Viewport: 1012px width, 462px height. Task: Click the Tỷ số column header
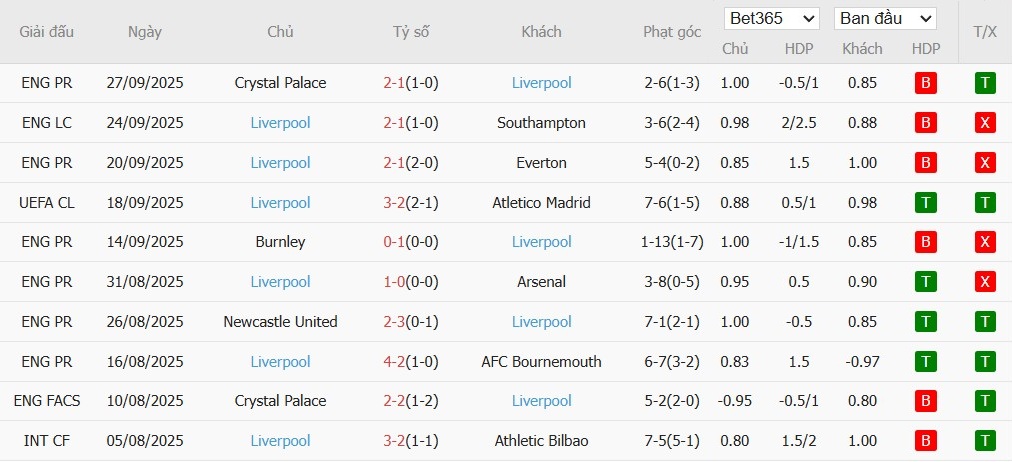pyautogui.click(x=411, y=32)
